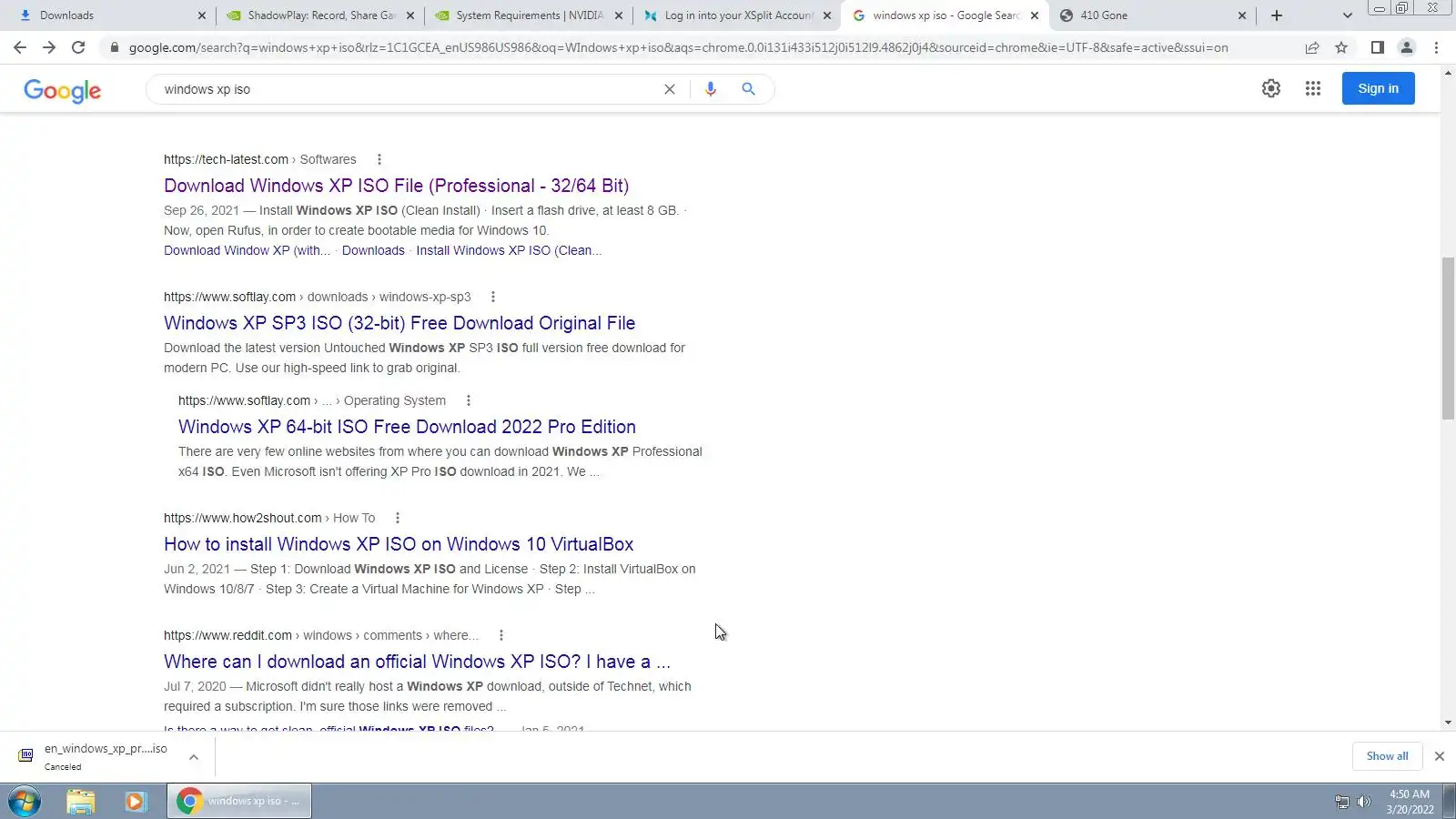Close the System Requirements NVIDIA tab
1456x819 pixels.
point(619,15)
